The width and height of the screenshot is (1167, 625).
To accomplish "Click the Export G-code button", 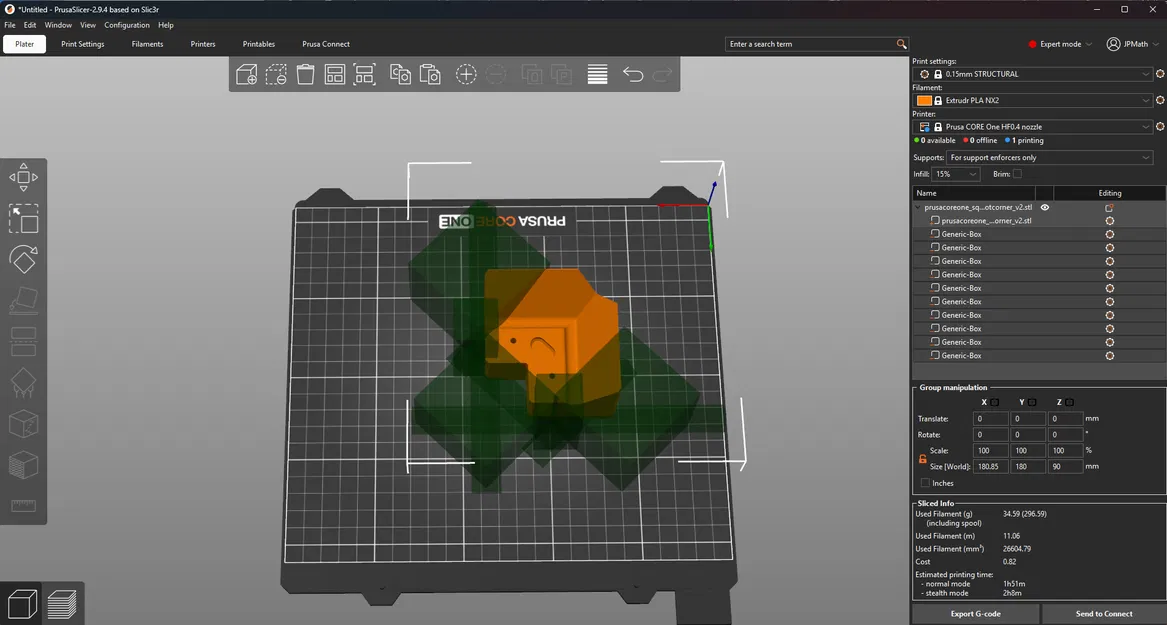I will [975, 614].
